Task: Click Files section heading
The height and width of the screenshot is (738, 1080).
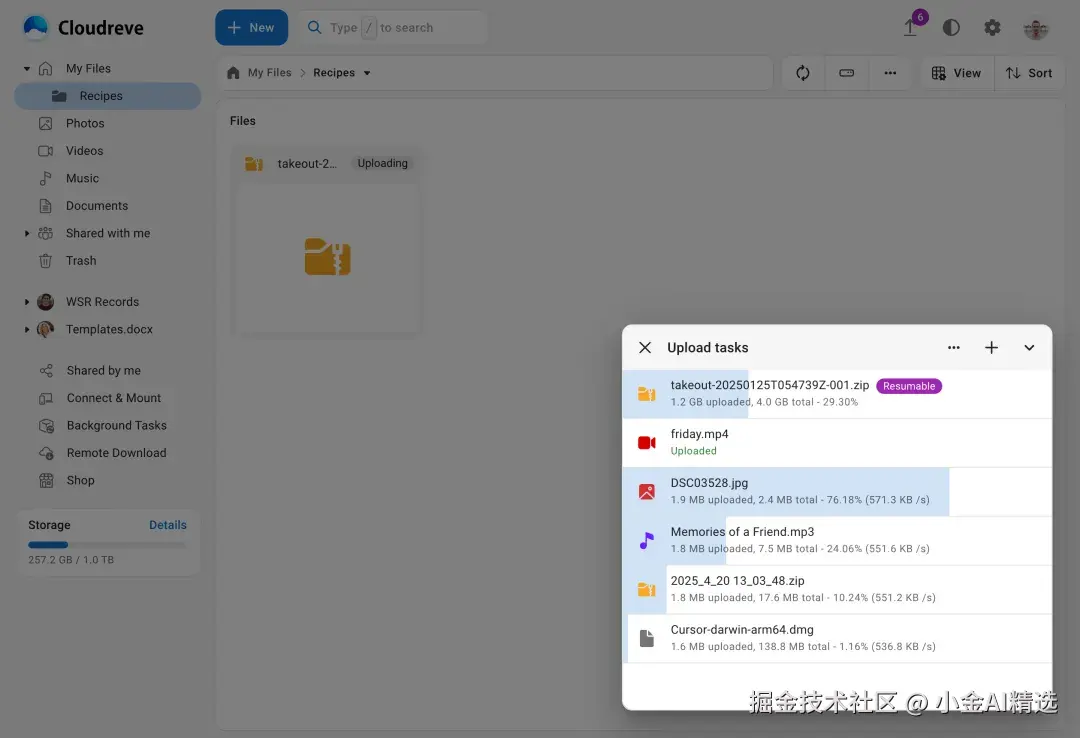Action: (x=242, y=121)
